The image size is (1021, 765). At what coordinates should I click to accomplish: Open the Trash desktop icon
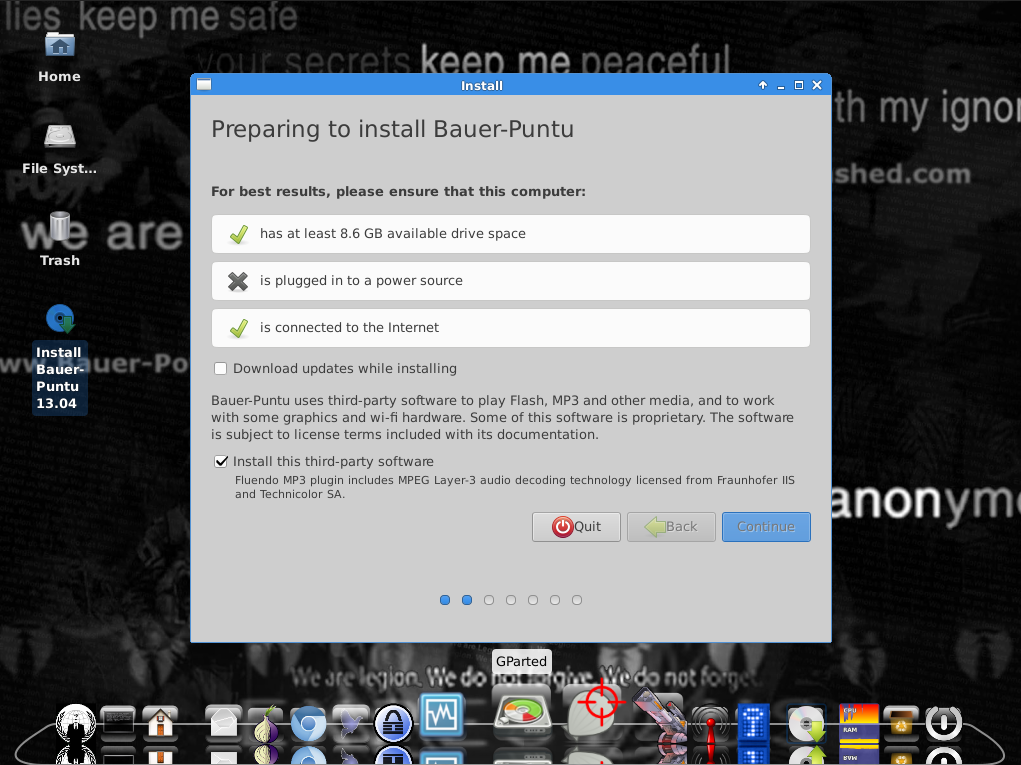[59, 240]
